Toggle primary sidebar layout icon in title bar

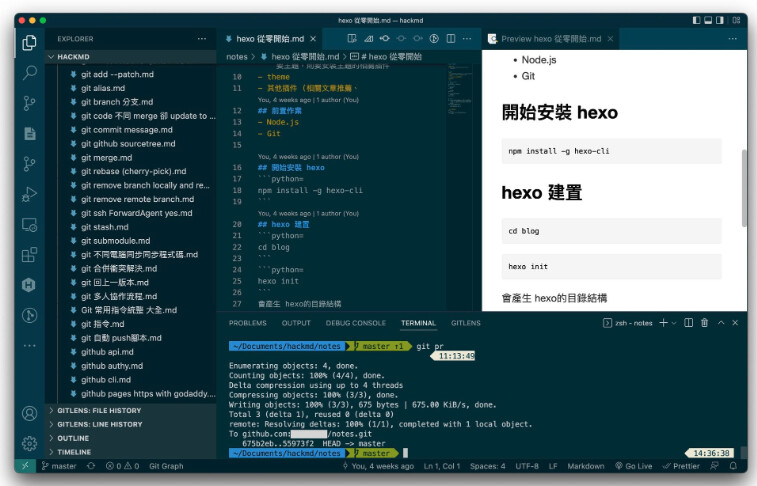point(697,20)
